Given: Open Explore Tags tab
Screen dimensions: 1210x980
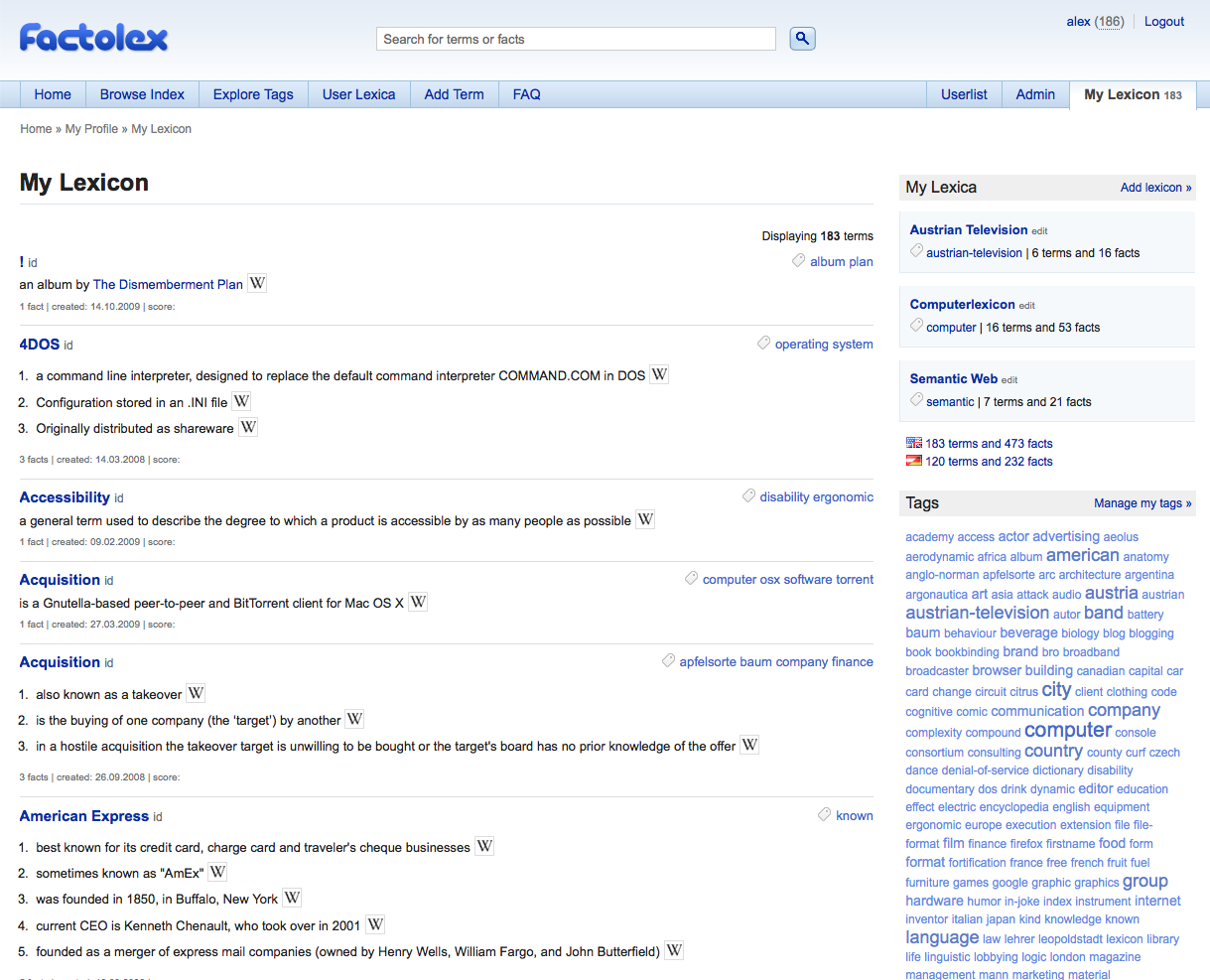Looking at the screenshot, I should pyautogui.click(x=253, y=94).
